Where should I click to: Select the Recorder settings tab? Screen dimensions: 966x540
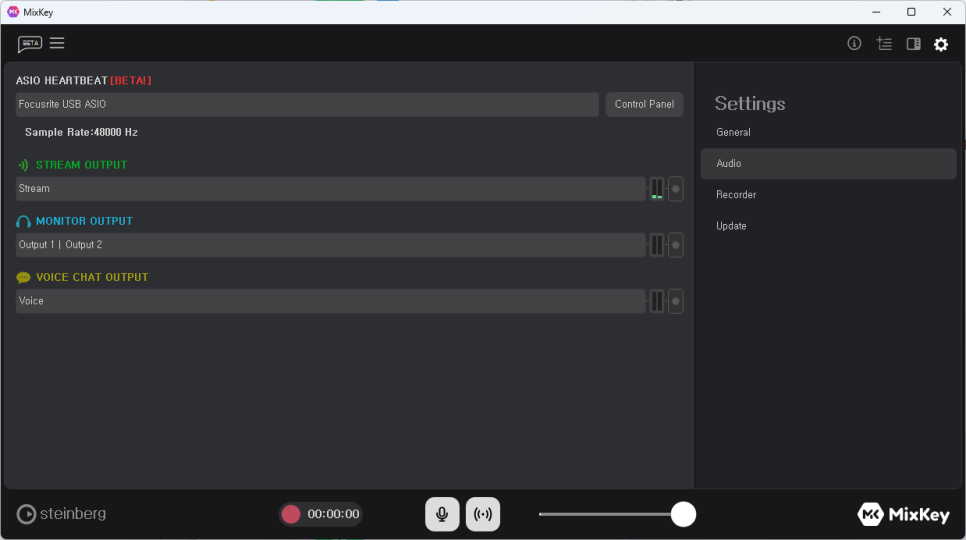829,195
